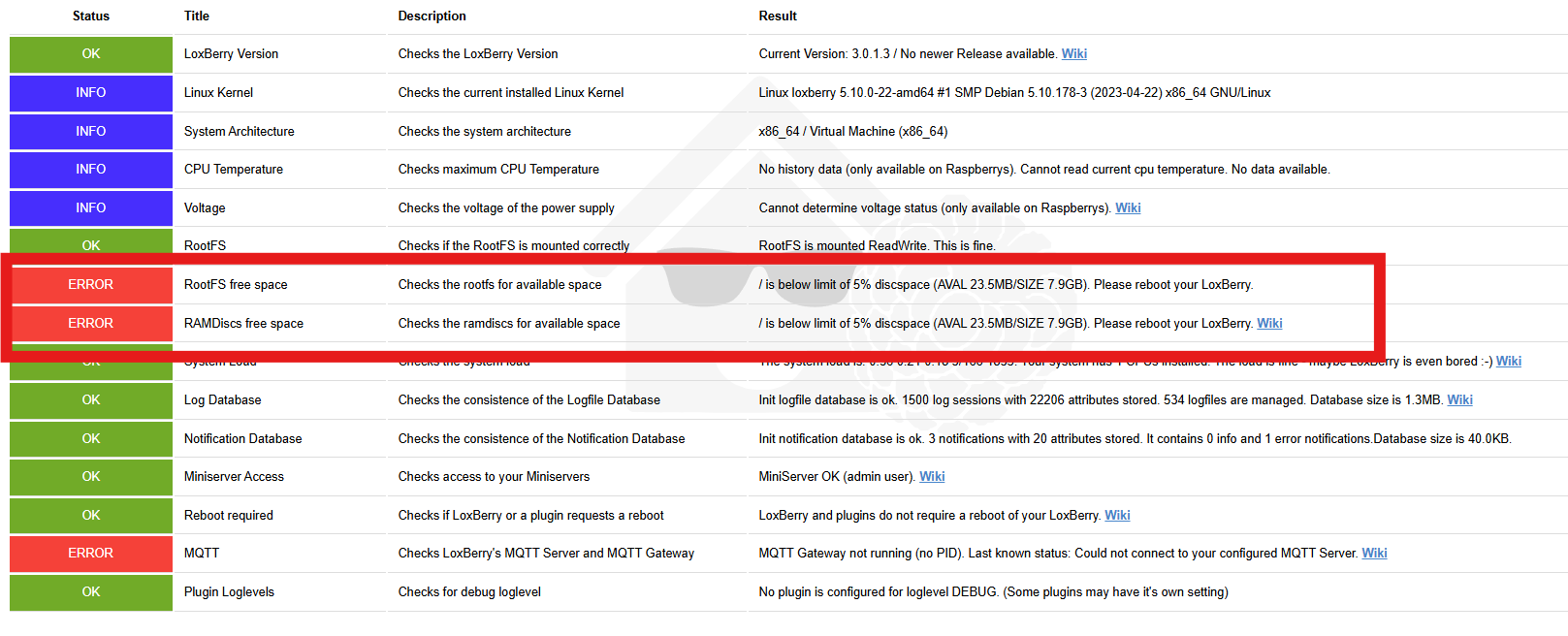Click the OK status of Miniserver Access
Viewport: 1568px width, 636px height.
coord(91,477)
